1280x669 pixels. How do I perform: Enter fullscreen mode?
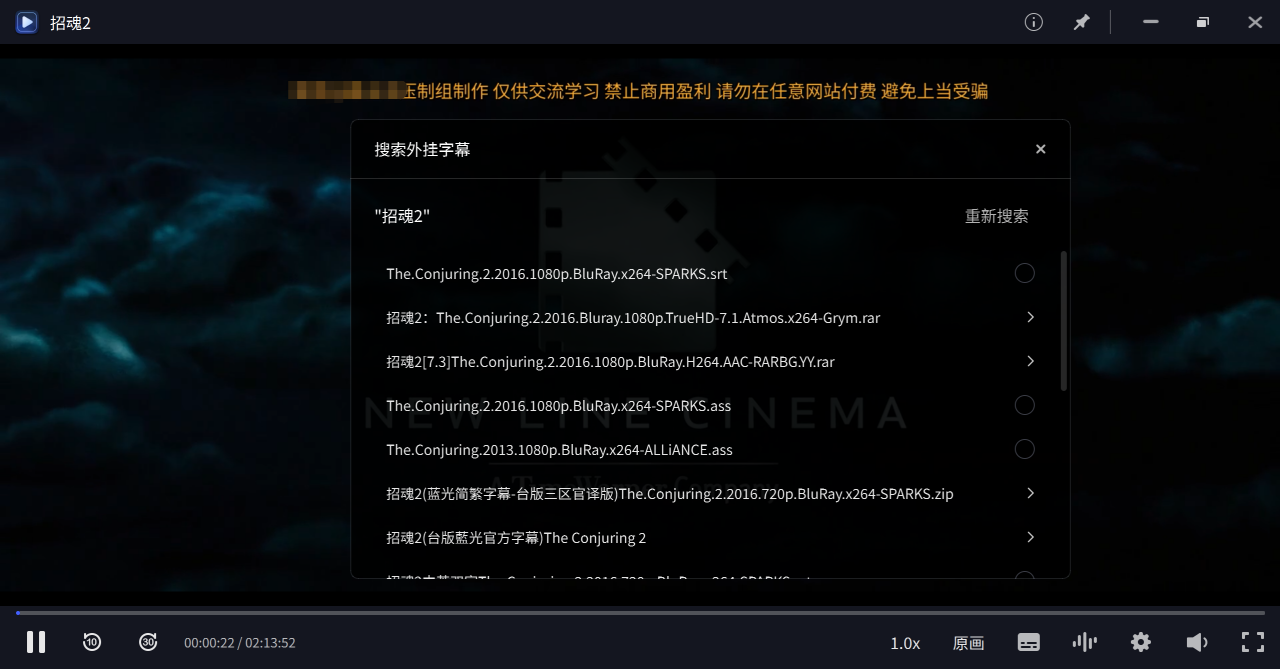click(x=1253, y=642)
